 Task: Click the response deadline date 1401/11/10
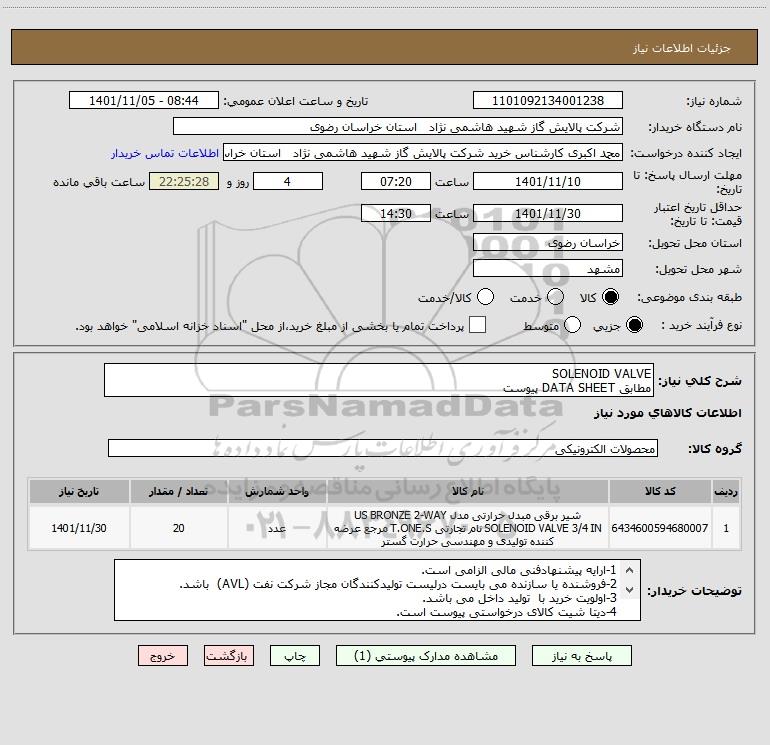(x=548, y=182)
